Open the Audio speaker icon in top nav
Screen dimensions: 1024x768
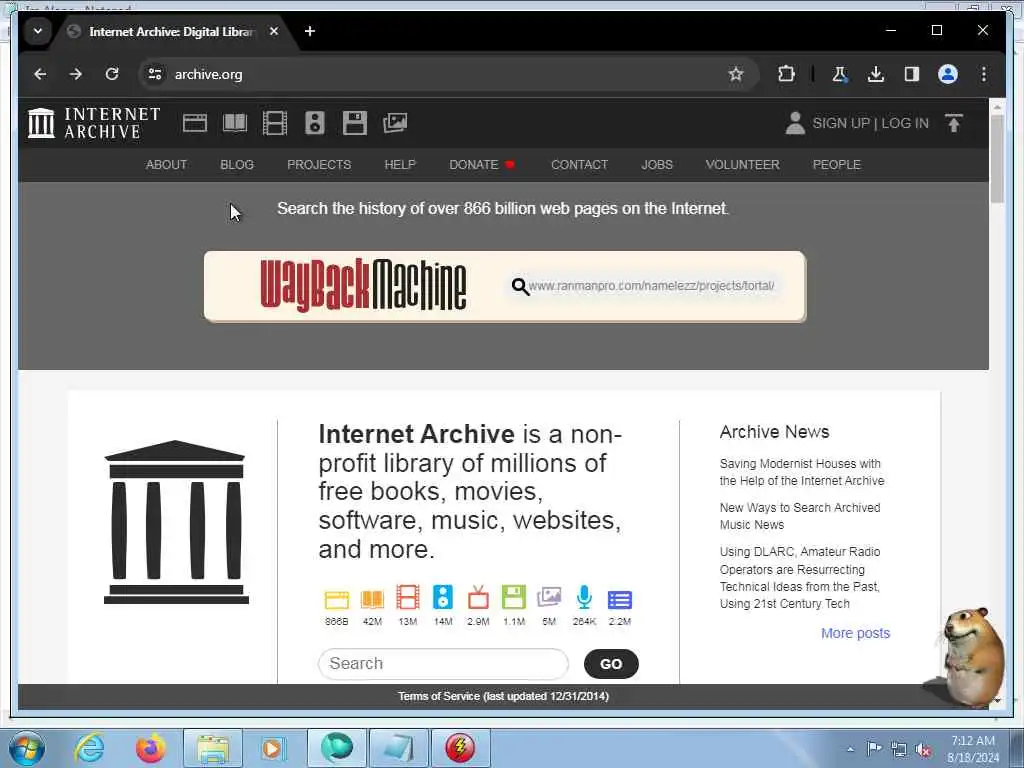pos(315,123)
